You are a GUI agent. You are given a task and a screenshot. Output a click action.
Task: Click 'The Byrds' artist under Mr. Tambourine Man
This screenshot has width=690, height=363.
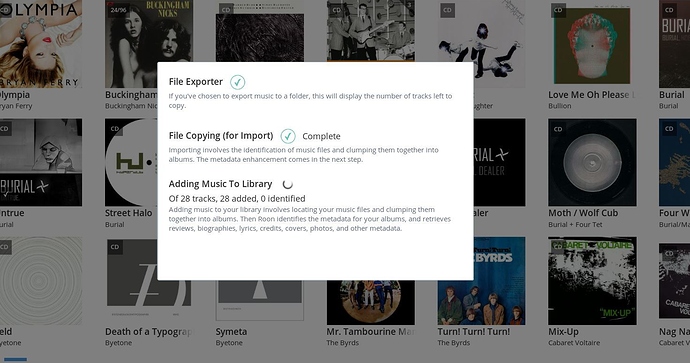342,343
